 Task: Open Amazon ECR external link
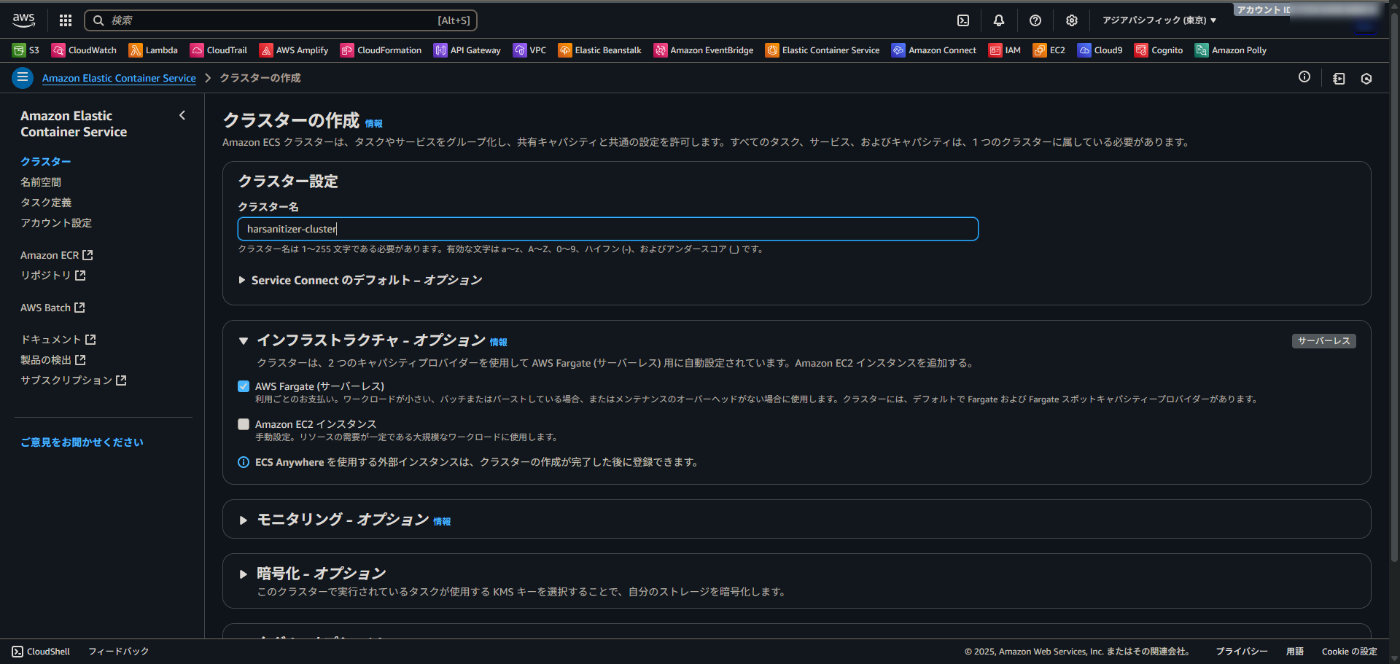pyautogui.click(x=56, y=255)
